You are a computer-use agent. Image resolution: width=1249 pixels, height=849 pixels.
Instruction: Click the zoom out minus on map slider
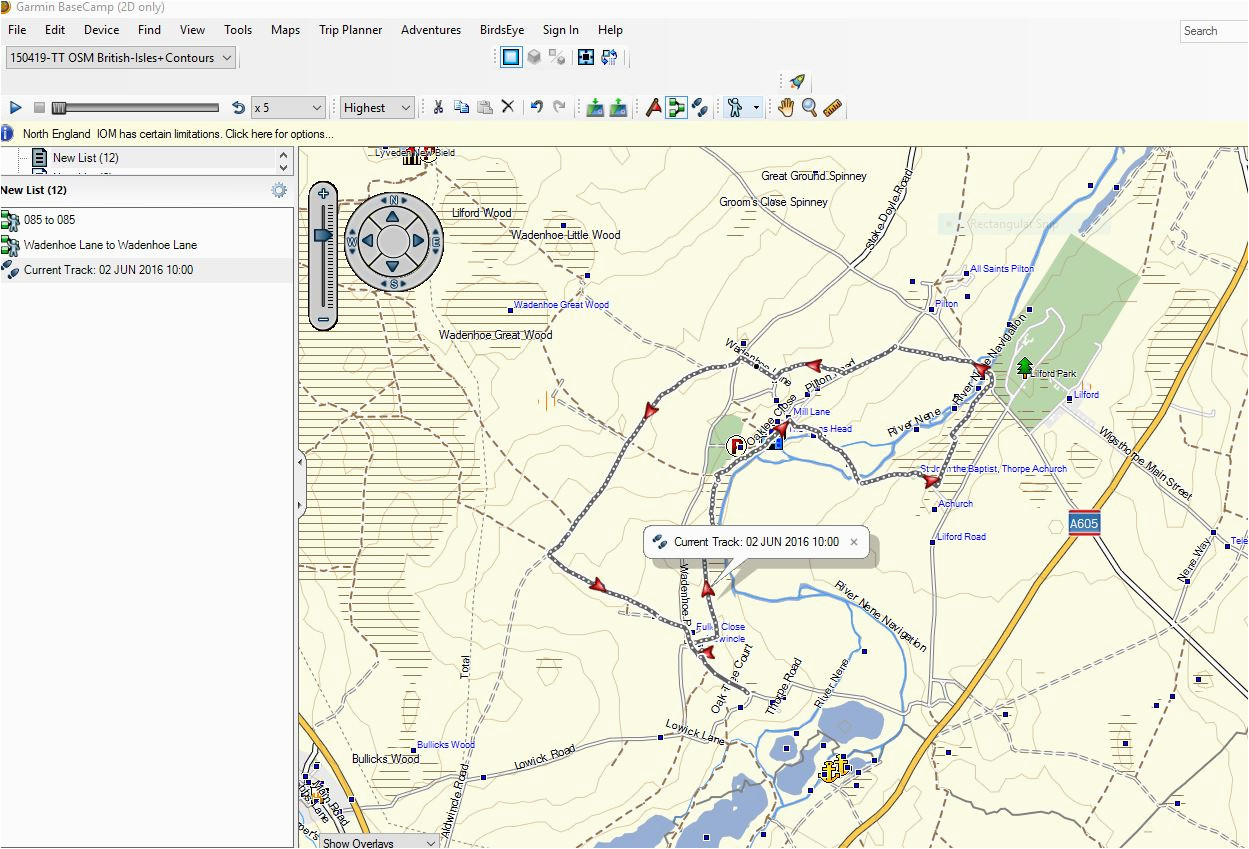click(x=323, y=320)
